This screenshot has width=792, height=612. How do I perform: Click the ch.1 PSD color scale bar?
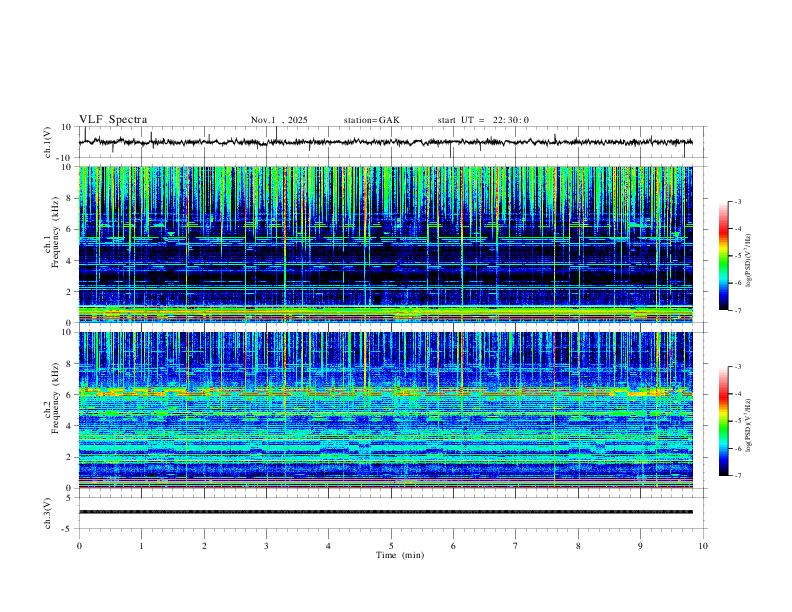click(723, 256)
